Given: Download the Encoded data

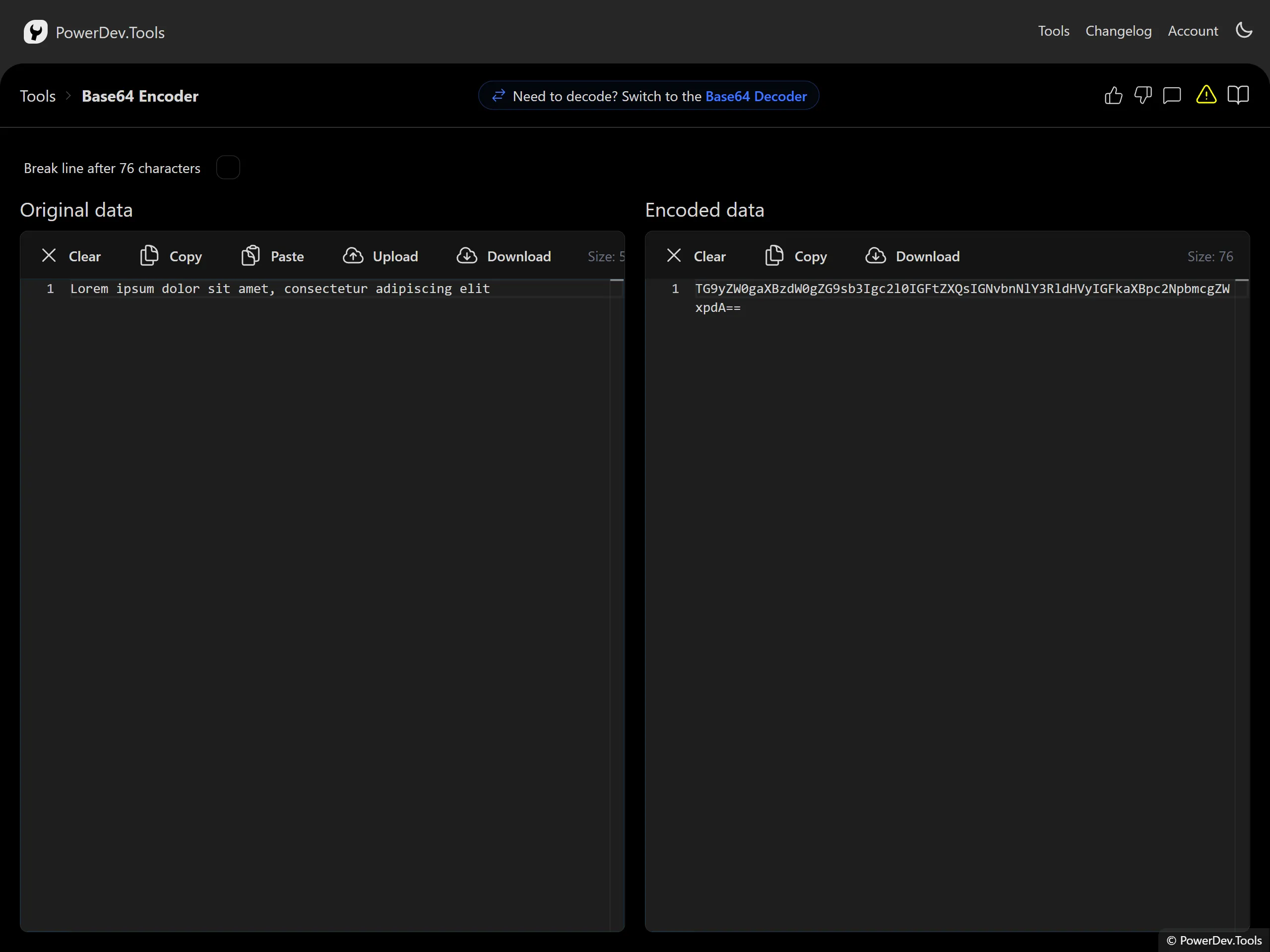Looking at the screenshot, I should (x=912, y=256).
